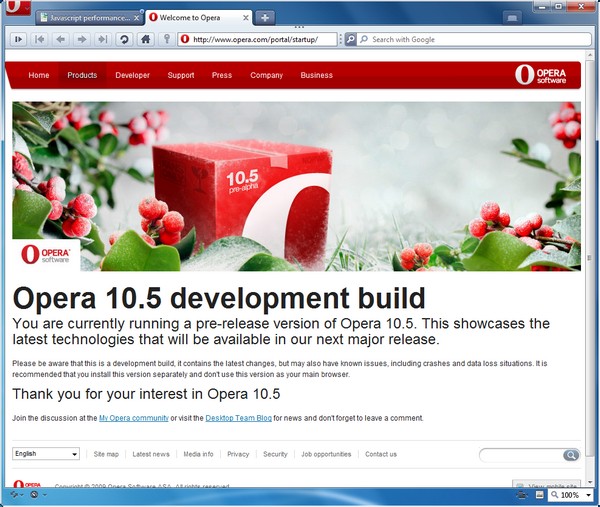Open the Products menu item
Viewport: 600px width, 507px height.
(x=82, y=75)
